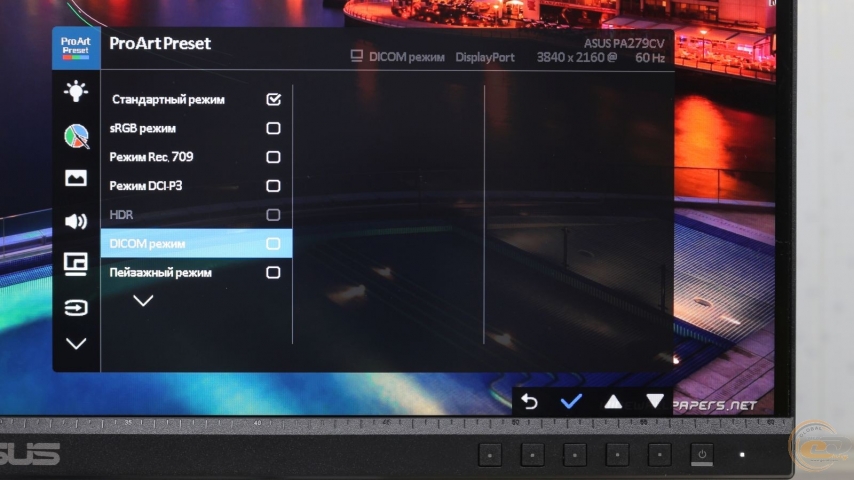Select the highlighted DICOM режим label
This screenshot has height=480, width=854.
[x=147, y=244]
